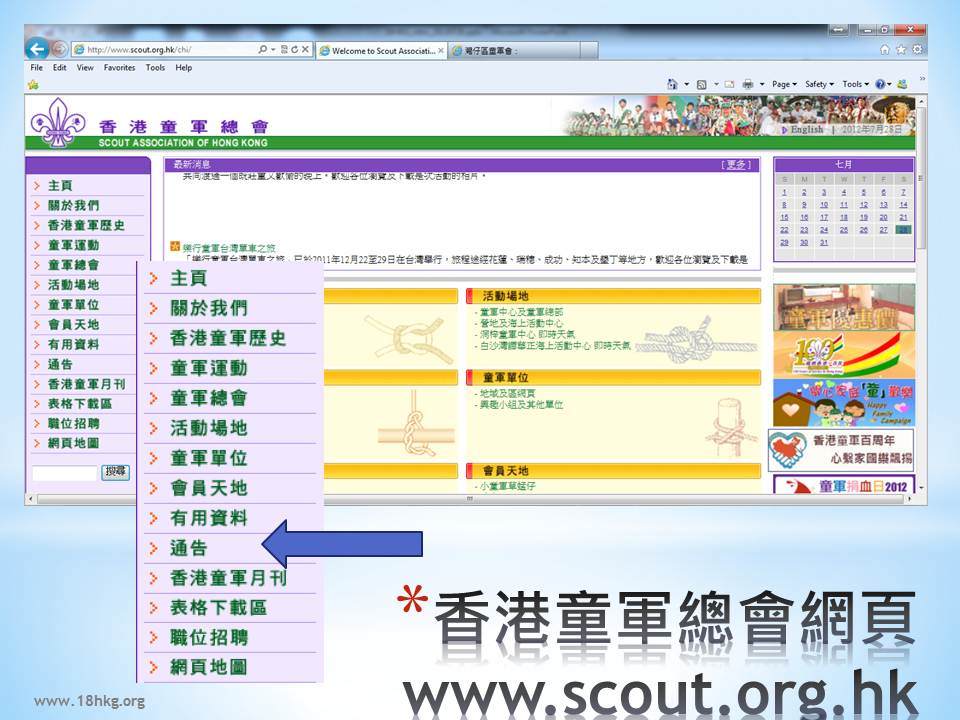
Task: Open 地域及區網頁 link
Action: coord(507,394)
